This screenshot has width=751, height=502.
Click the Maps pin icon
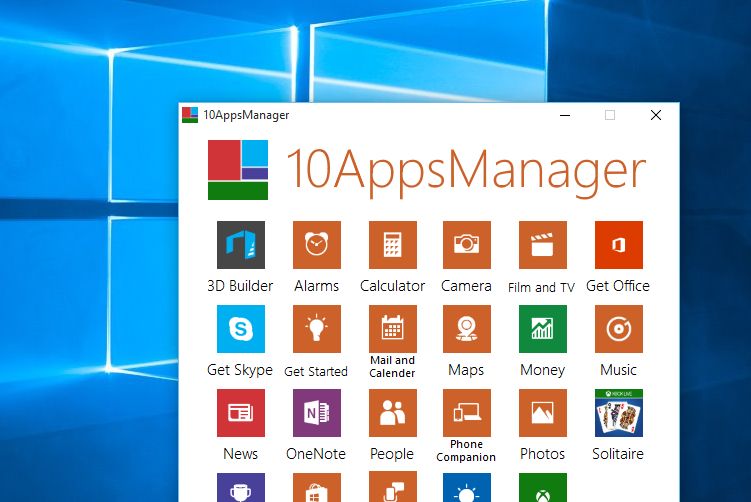[x=467, y=329]
